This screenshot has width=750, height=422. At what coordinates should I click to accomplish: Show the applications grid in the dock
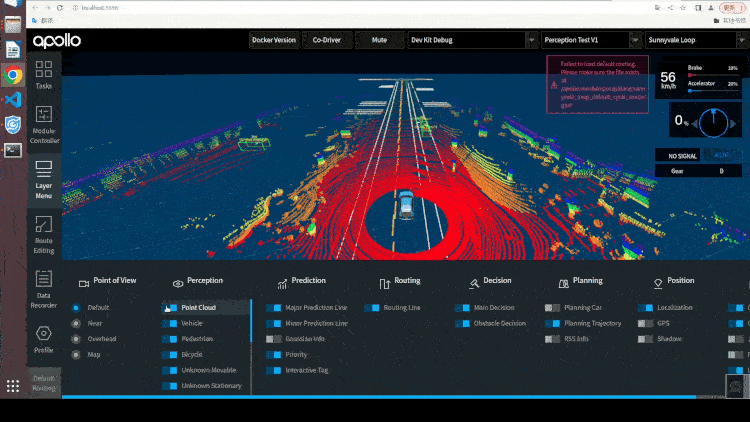13,386
